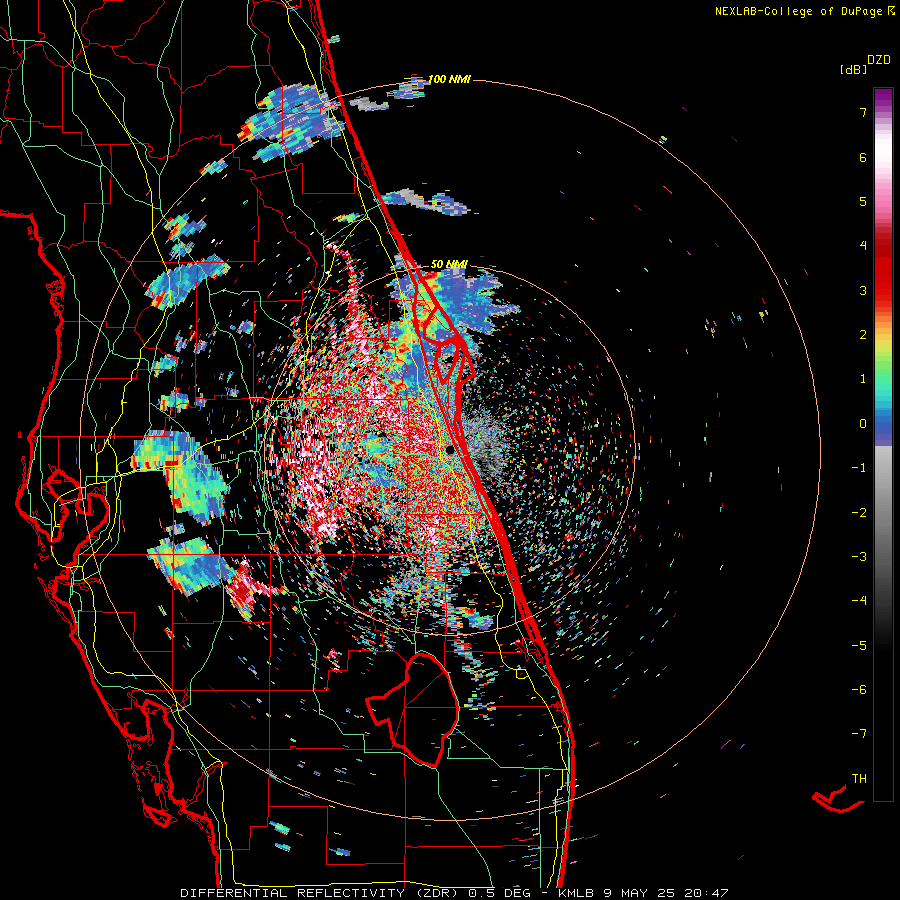Click the scale value 3 label
The width and height of the screenshot is (900, 900).
pos(863,290)
